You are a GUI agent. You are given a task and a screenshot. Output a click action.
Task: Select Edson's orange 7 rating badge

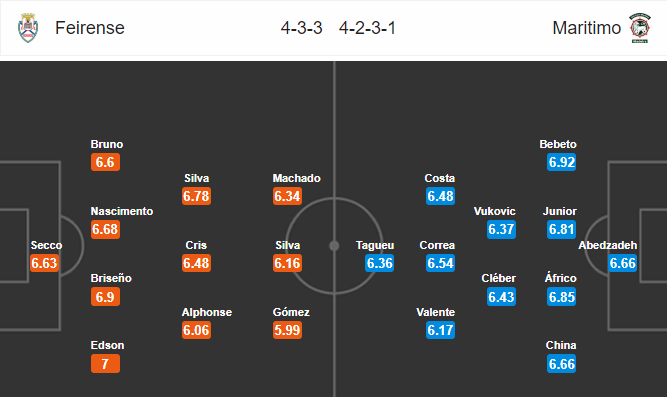tap(105, 364)
